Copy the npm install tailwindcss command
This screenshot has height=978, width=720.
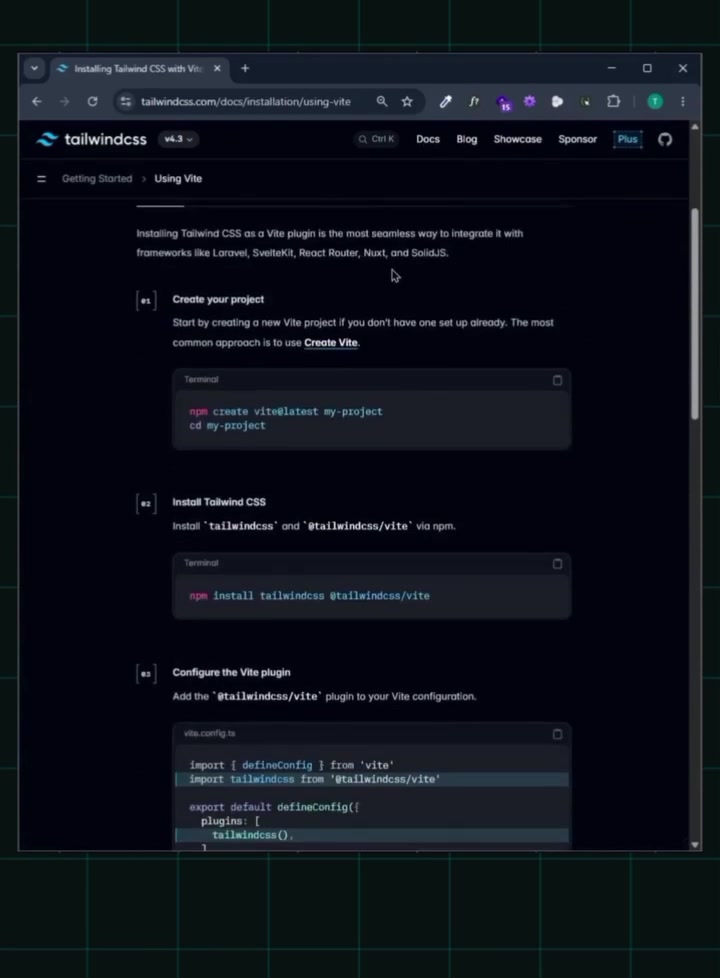click(557, 564)
